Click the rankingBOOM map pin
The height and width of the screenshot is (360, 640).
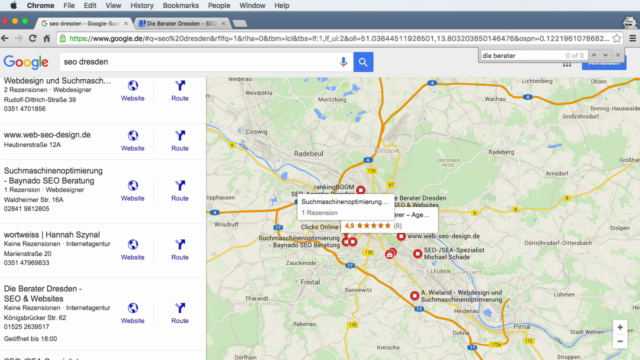point(360,190)
